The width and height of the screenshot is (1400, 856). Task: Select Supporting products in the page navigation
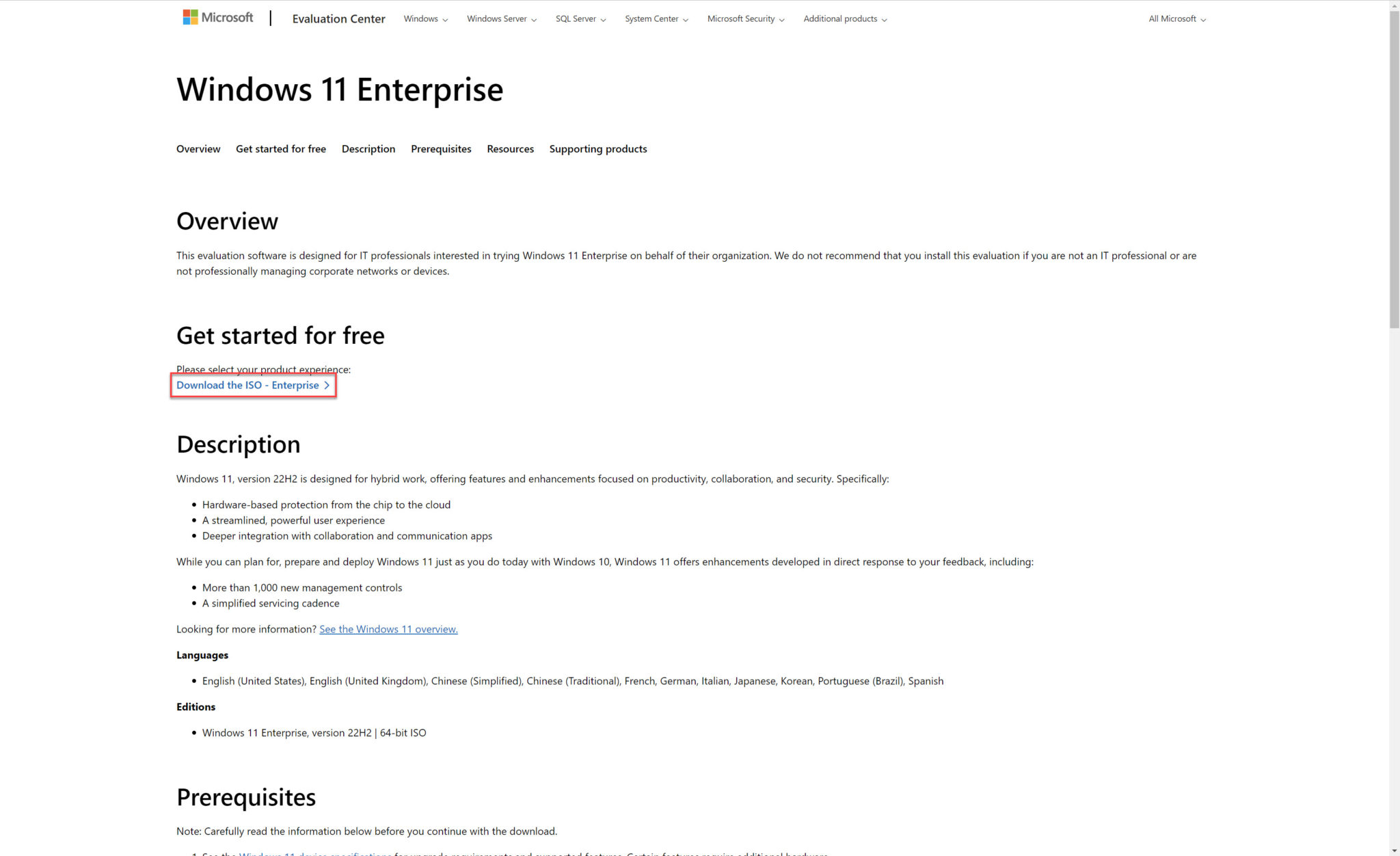coord(597,148)
